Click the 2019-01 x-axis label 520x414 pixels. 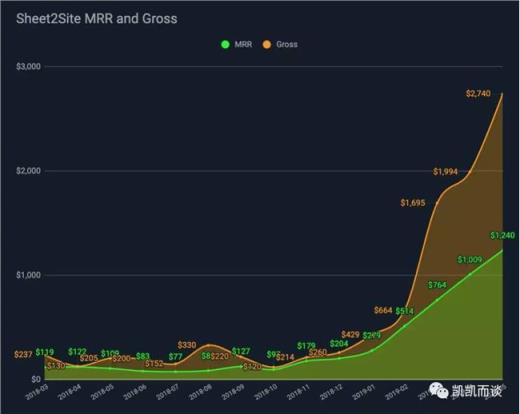[x=363, y=392]
